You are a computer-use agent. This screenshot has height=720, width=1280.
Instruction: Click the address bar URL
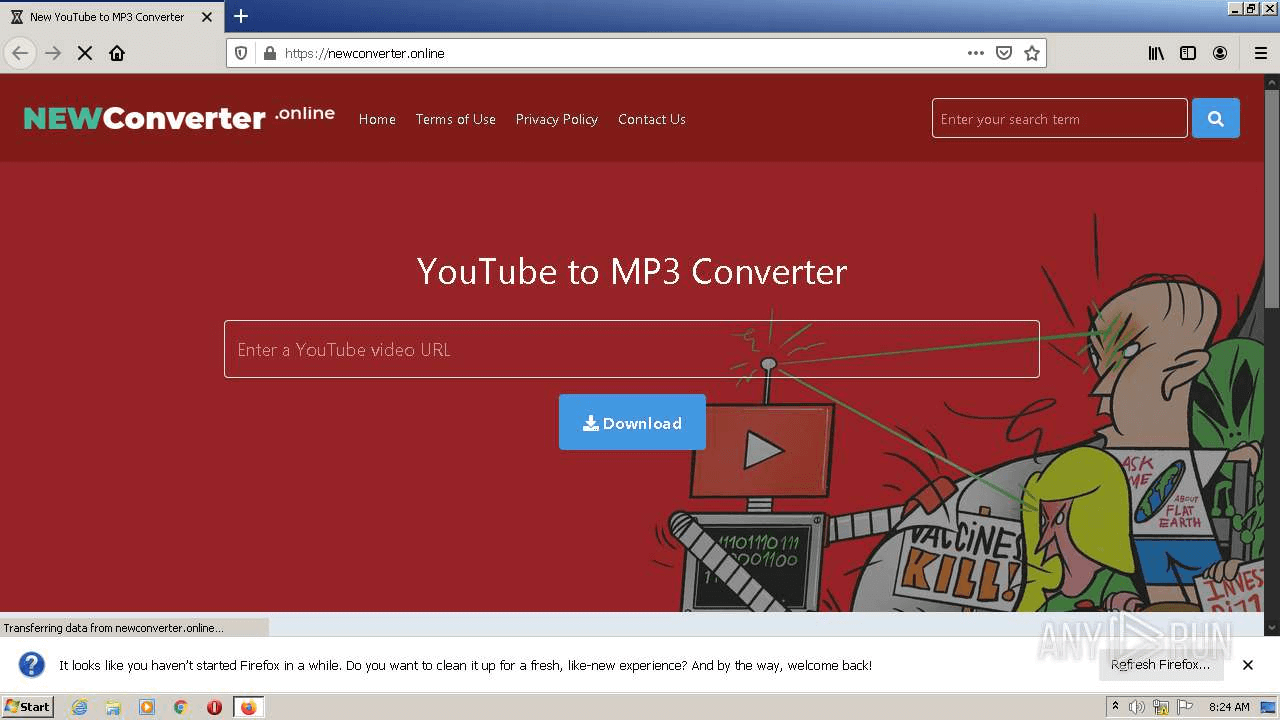(365, 53)
